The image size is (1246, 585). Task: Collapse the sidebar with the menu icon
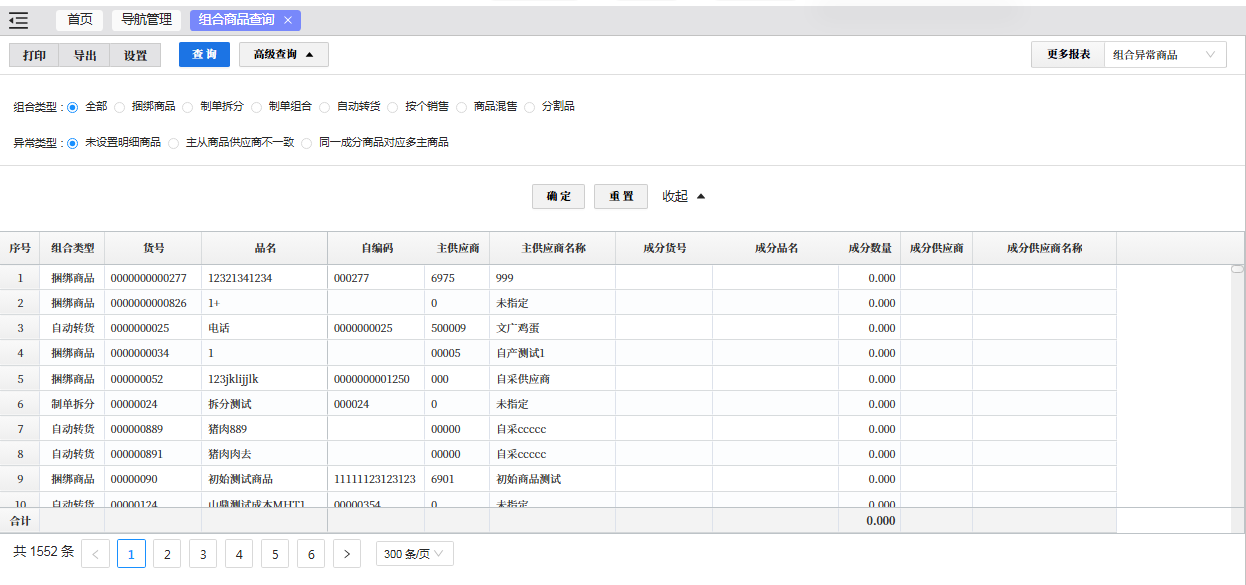pyautogui.click(x=18, y=20)
